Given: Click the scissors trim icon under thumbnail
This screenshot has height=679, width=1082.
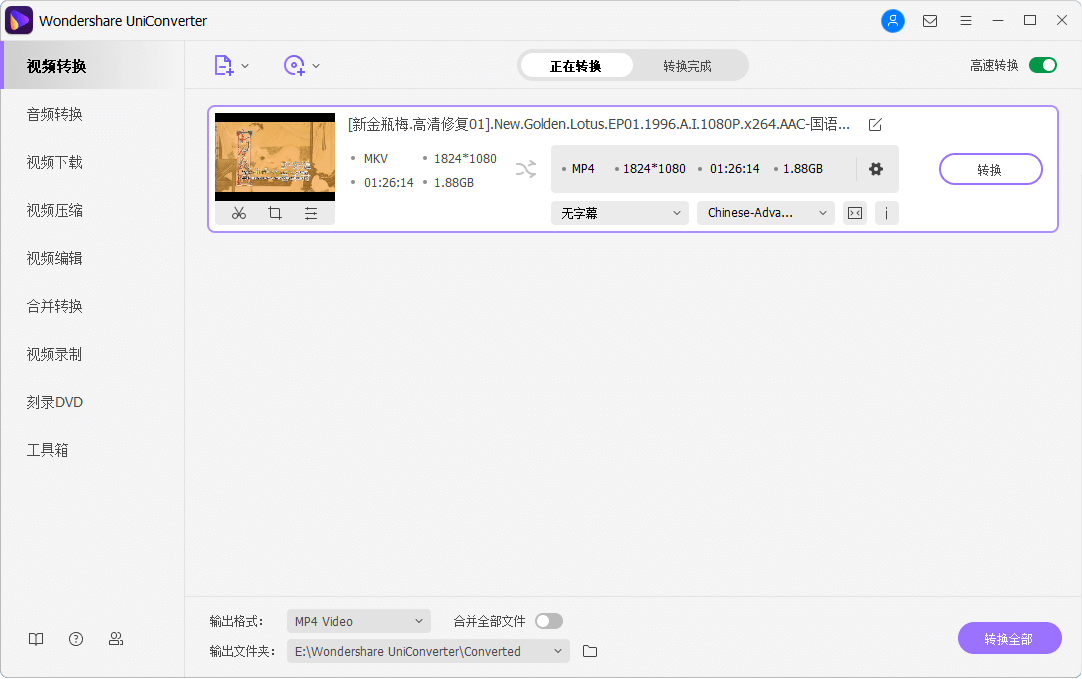Looking at the screenshot, I should [x=238, y=213].
